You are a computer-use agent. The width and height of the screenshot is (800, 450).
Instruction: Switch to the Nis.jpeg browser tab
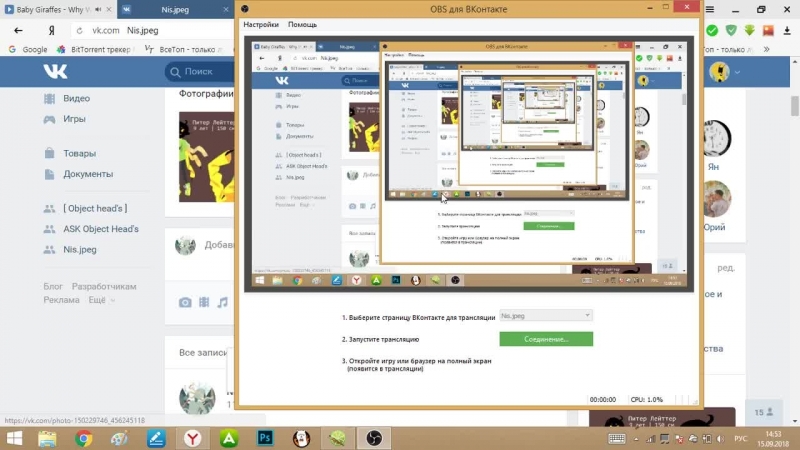[175, 9]
